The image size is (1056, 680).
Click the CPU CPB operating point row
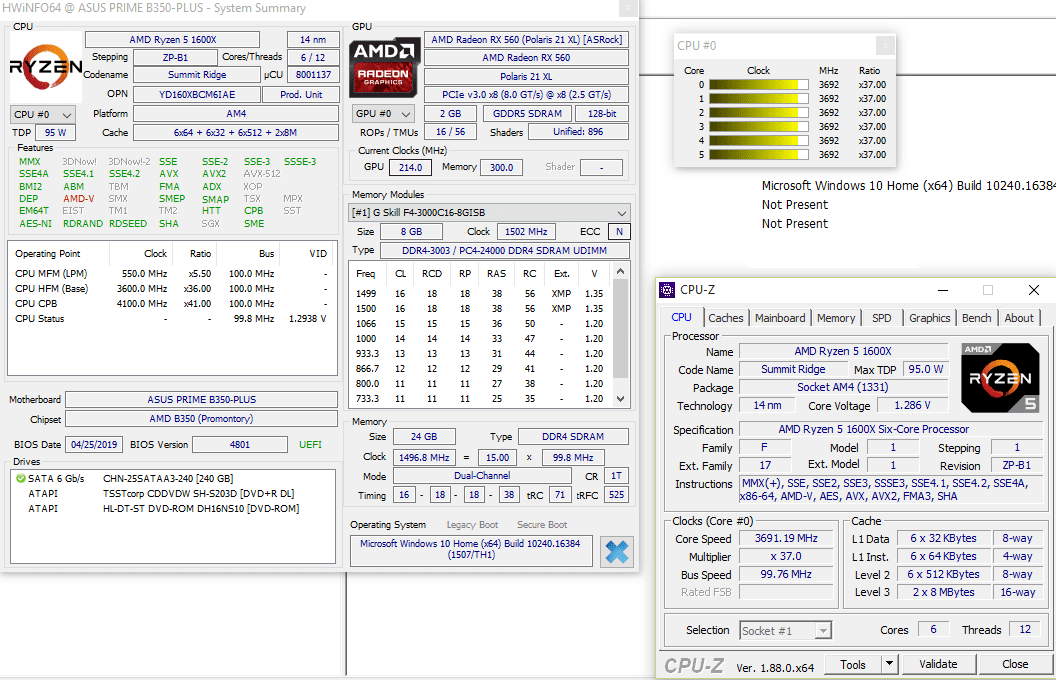[171, 304]
